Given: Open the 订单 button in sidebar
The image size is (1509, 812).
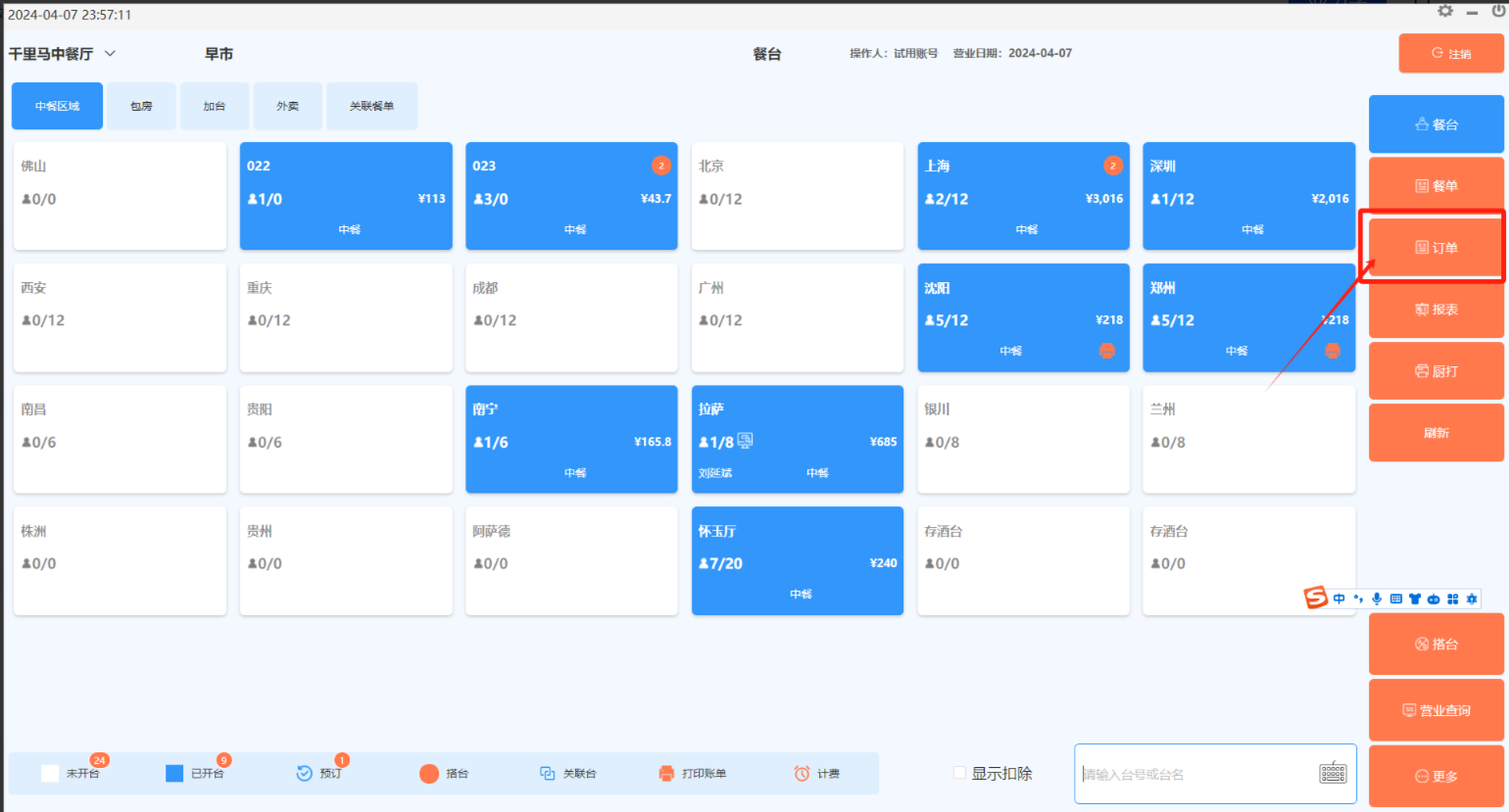Looking at the screenshot, I should [x=1436, y=248].
